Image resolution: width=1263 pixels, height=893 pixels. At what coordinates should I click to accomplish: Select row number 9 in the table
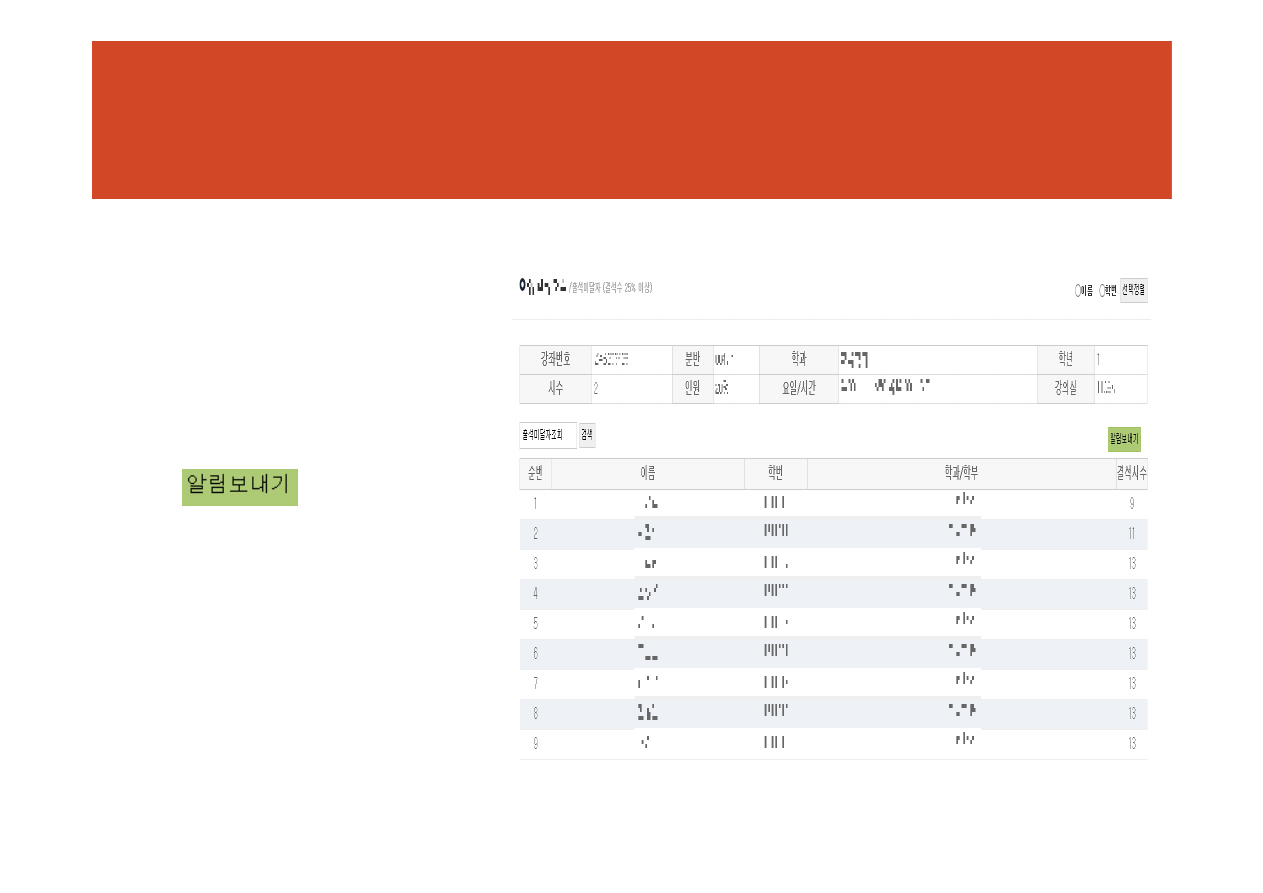tap(535, 744)
